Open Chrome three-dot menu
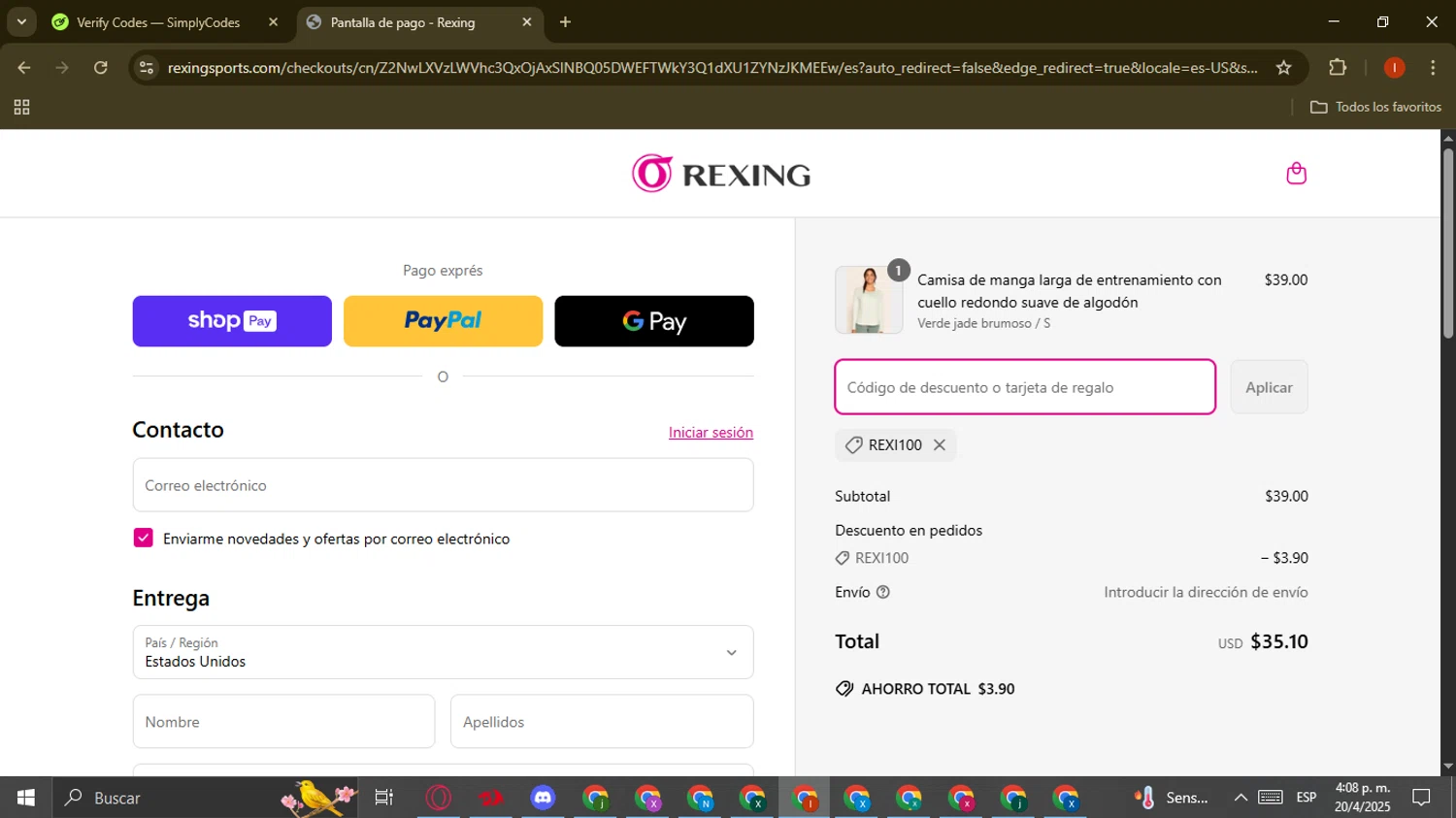This screenshot has width=1456, height=818. (x=1433, y=68)
